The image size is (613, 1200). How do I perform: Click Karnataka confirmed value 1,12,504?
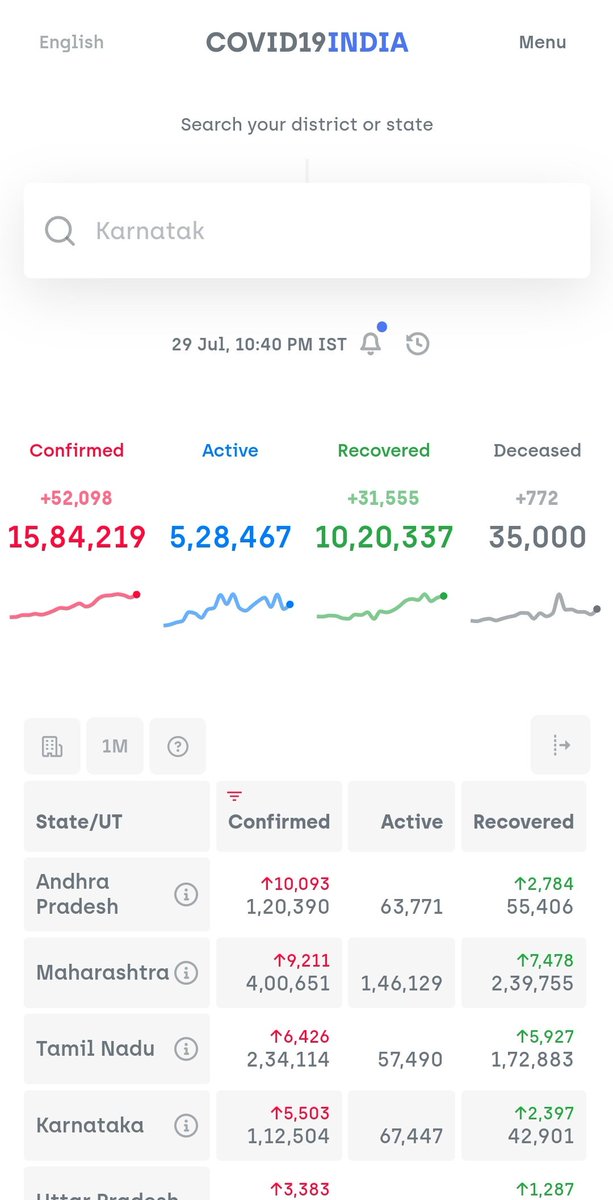[288, 1137]
